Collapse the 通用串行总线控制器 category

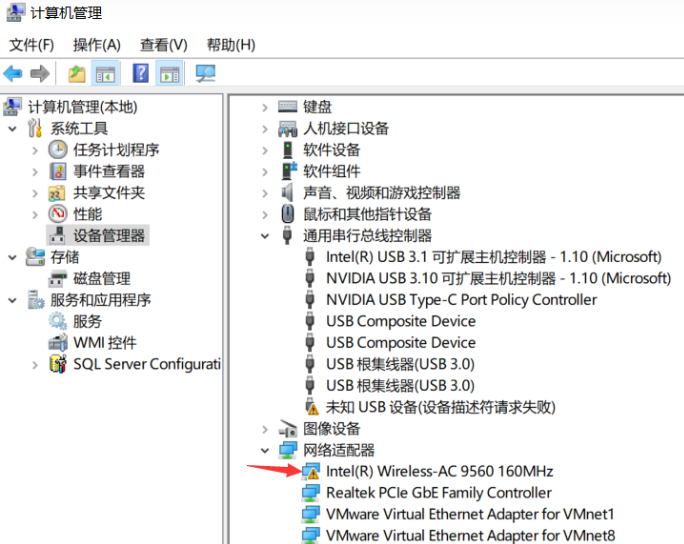click(265, 236)
